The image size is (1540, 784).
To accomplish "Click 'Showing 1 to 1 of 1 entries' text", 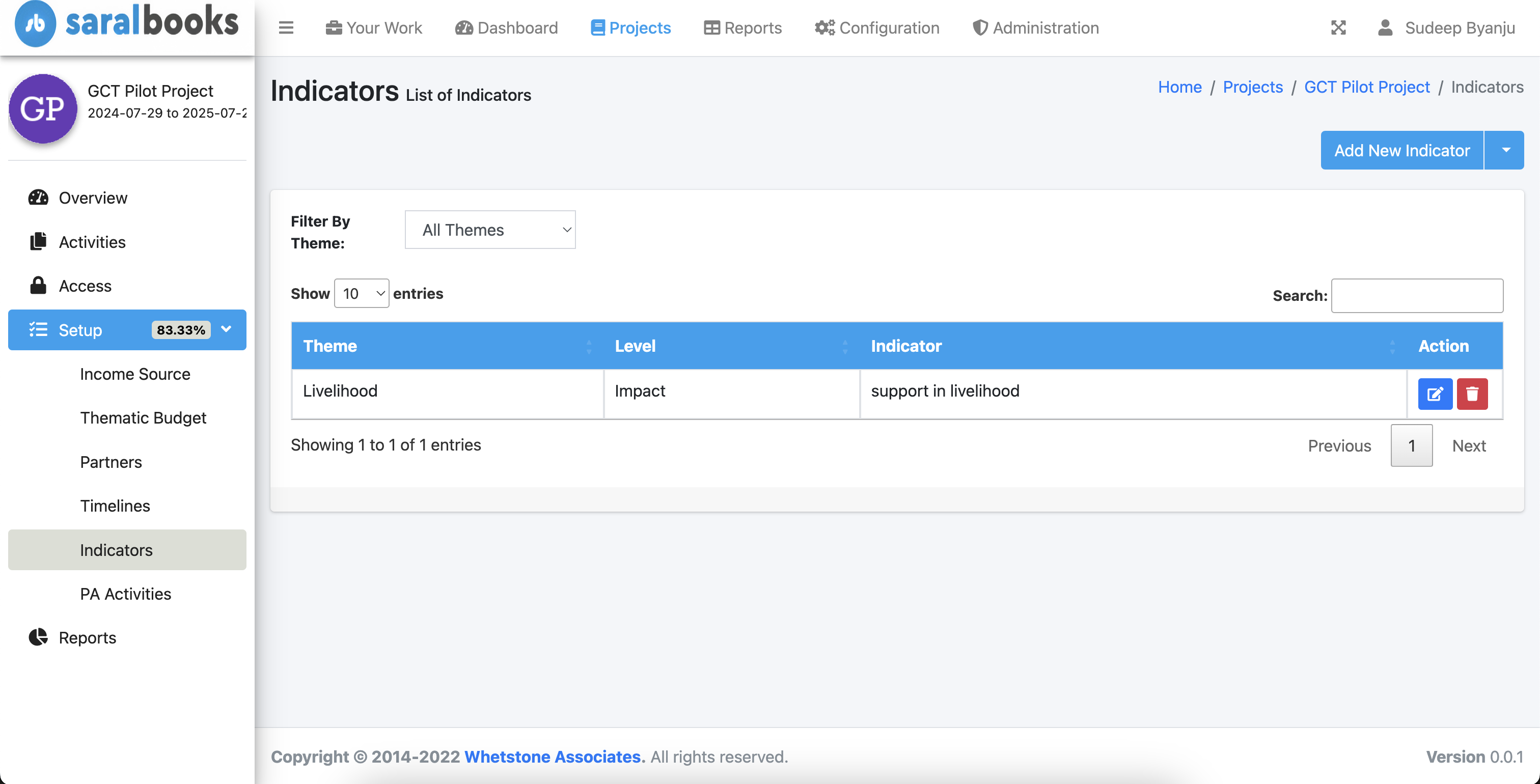I will 386,444.
